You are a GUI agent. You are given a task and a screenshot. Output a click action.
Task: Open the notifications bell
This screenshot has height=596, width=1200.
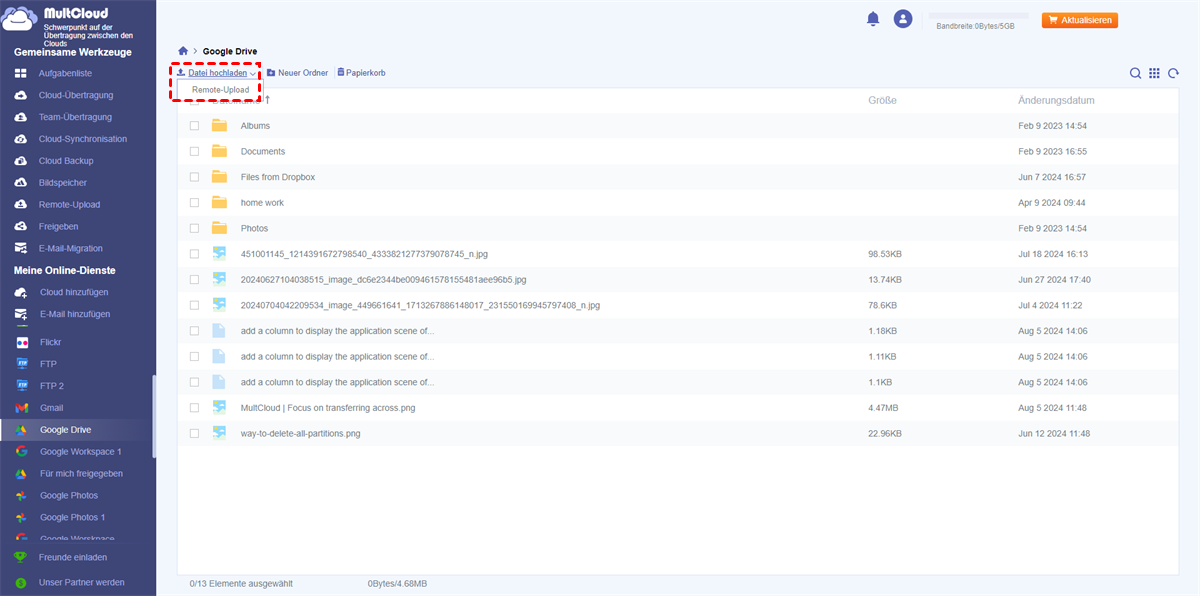pyautogui.click(x=873, y=19)
